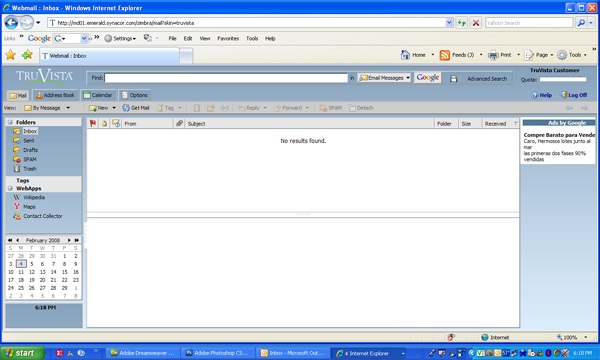Click the Feeds RSS icon
The width and height of the screenshot is (600, 360).
pos(445,55)
